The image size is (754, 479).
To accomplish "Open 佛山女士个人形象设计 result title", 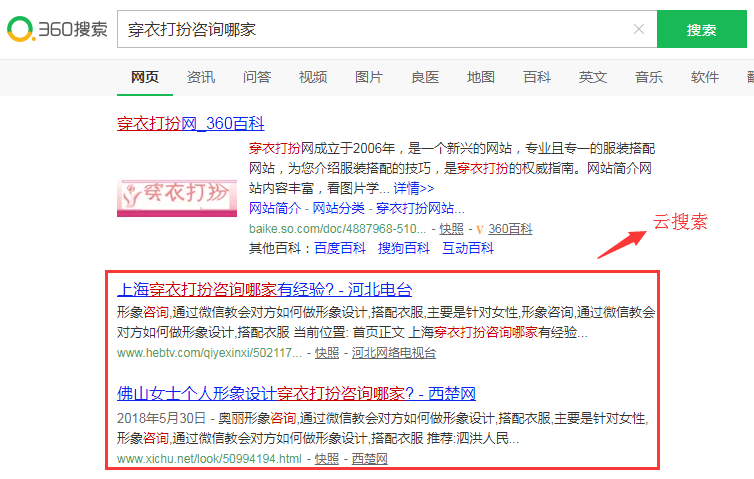I will pos(296,394).
